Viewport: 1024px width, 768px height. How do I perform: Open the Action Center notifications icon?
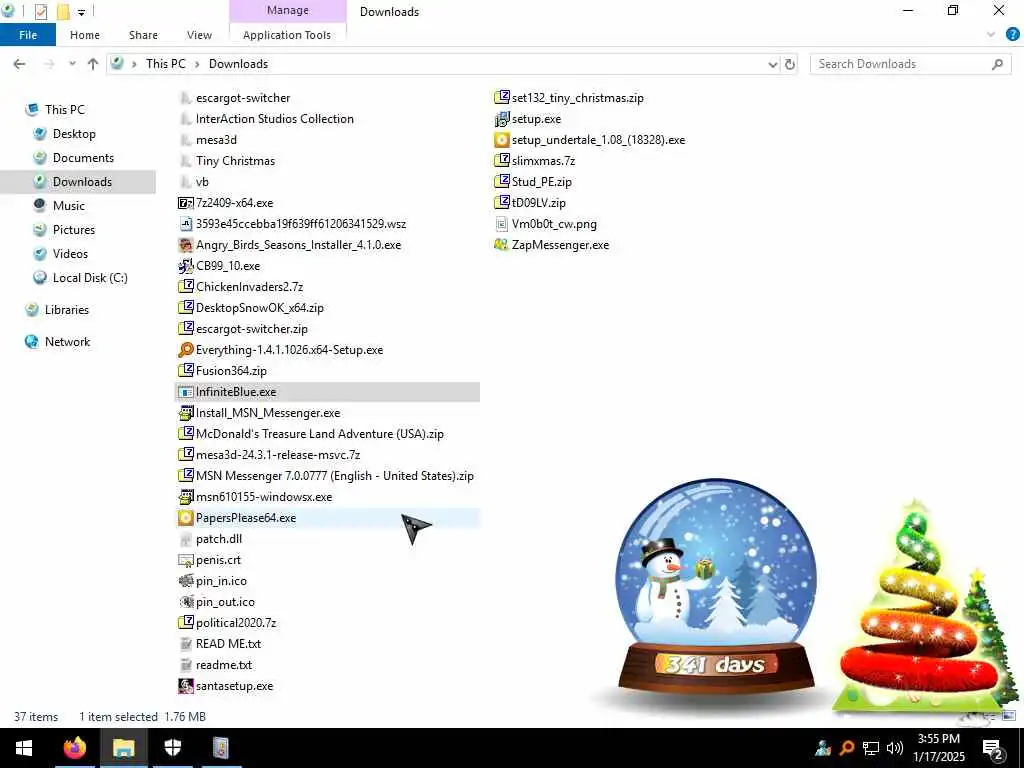coord(993,749)
